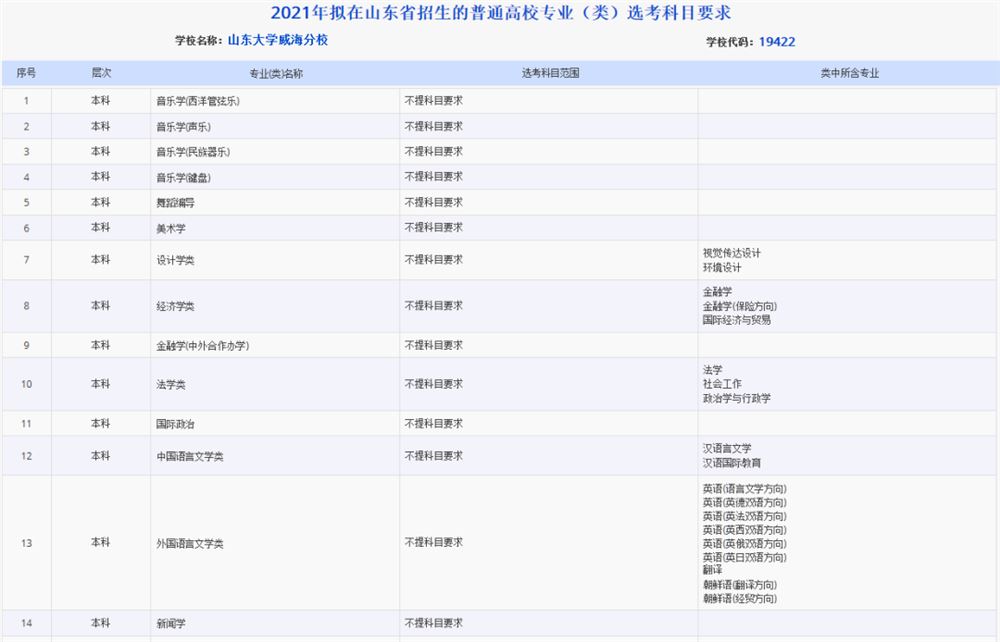Select the major "音乐学(民族器乐)"
The image size is (1000, 642).
tap(193, 152)
